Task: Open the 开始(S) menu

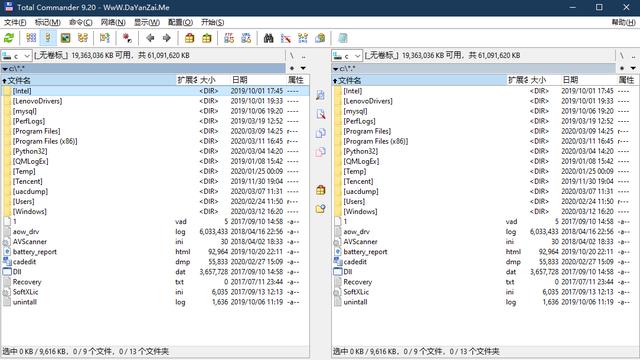Action: [212, 22]
